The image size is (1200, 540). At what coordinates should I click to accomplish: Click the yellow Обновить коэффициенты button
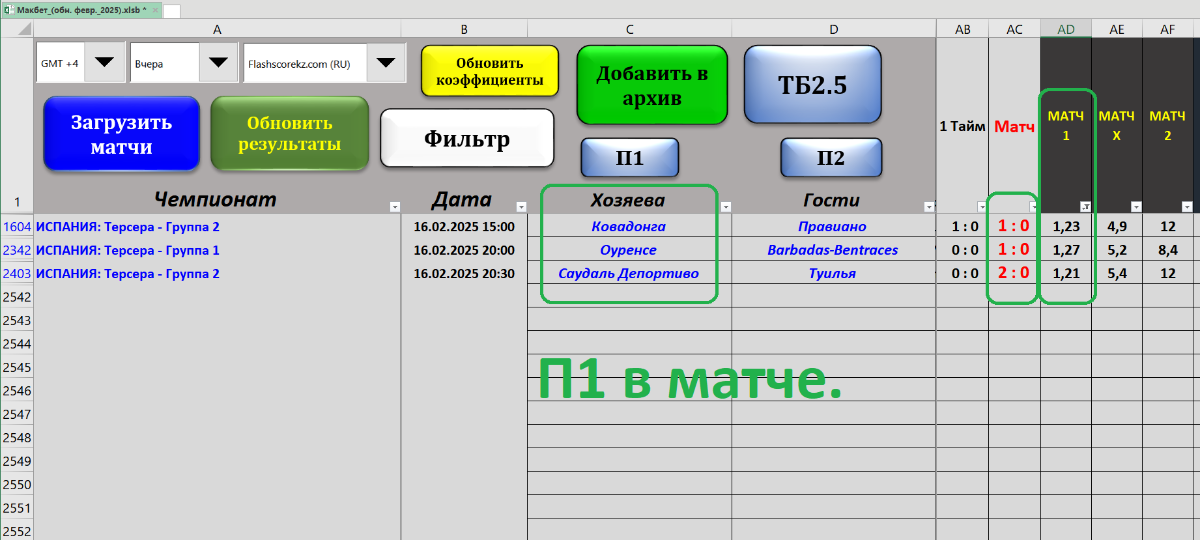[x=489, y=70]
